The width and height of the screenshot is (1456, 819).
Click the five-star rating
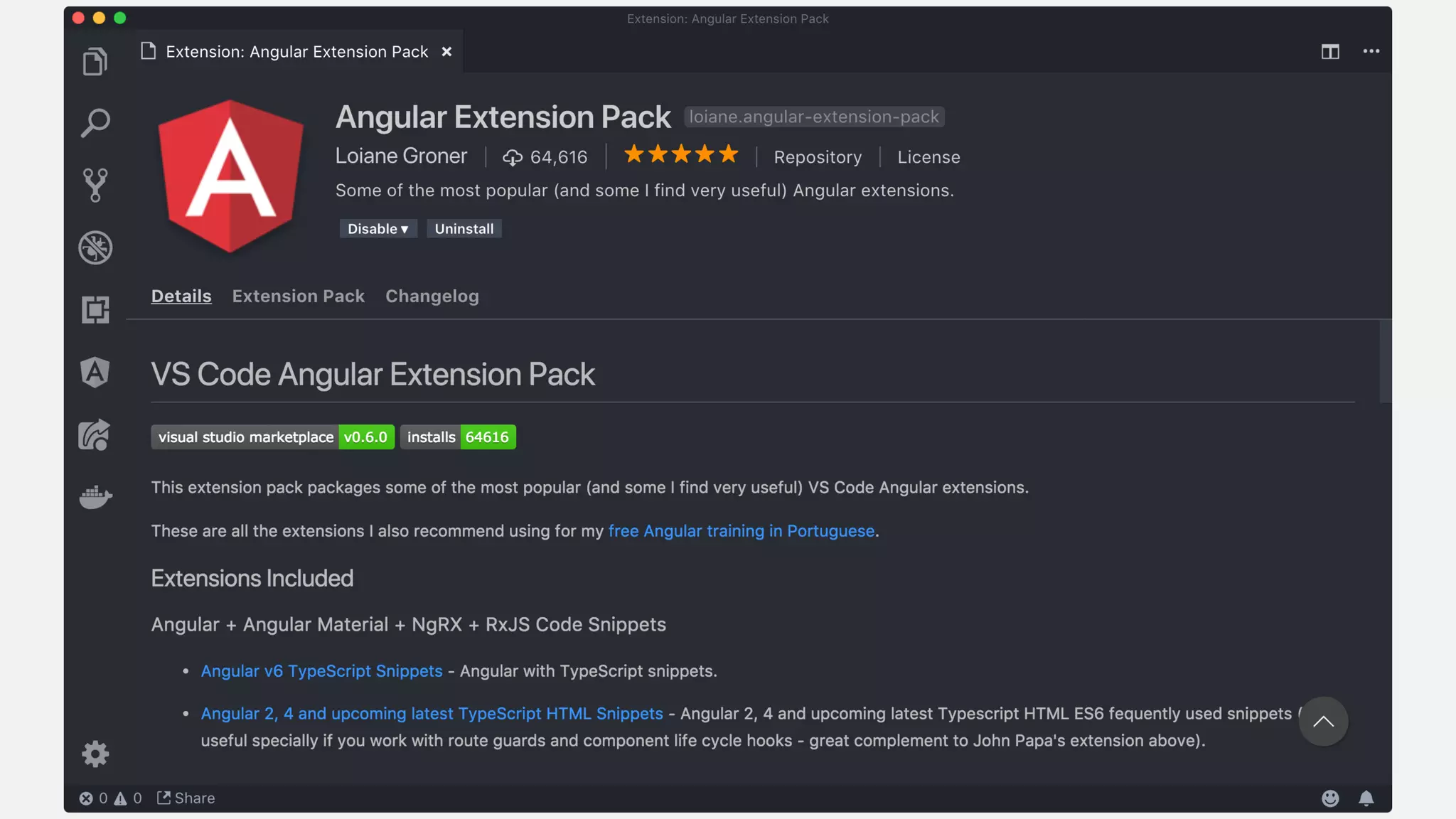point(680,154)
